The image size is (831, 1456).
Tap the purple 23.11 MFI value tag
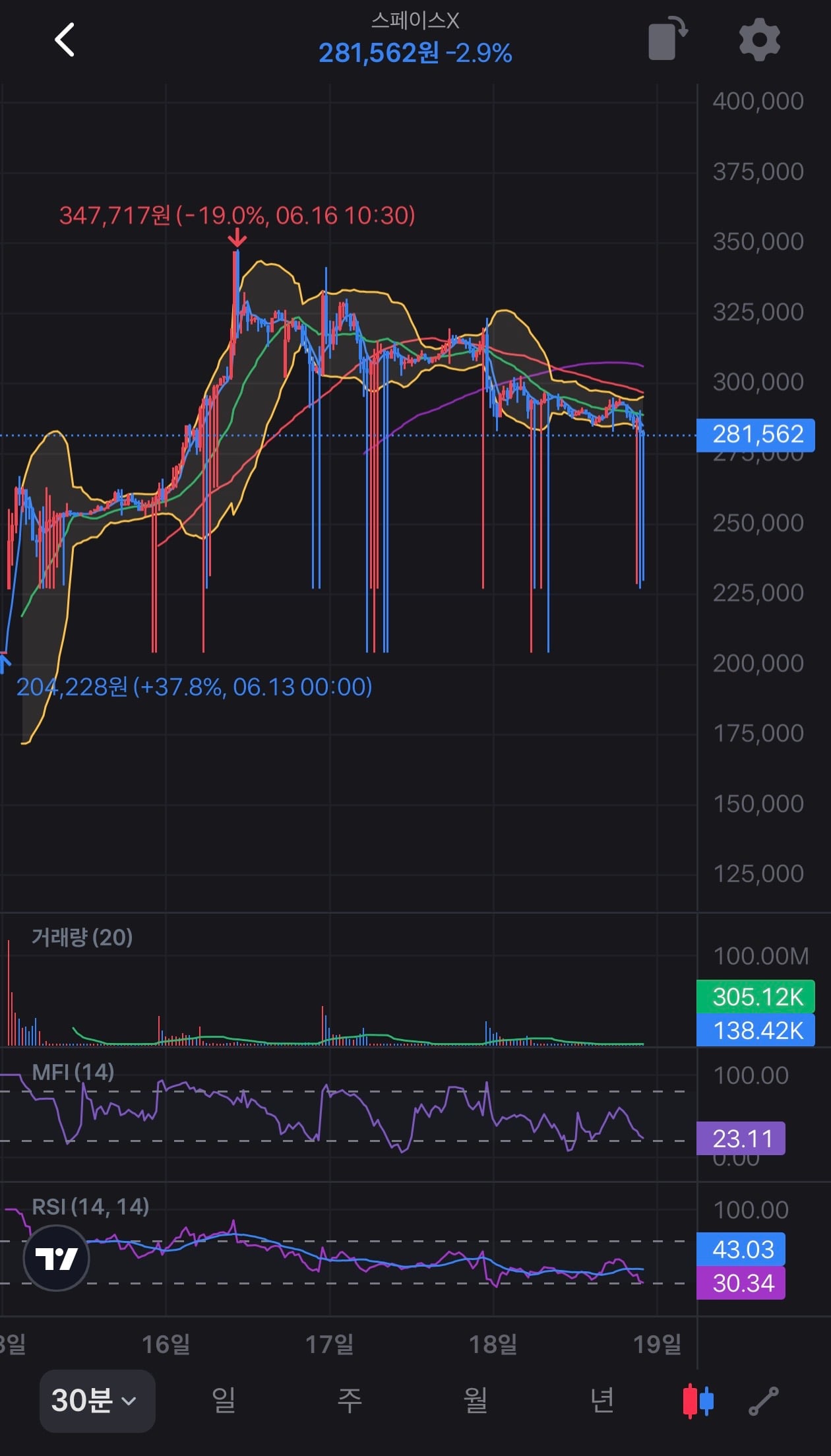(741, 1138)
